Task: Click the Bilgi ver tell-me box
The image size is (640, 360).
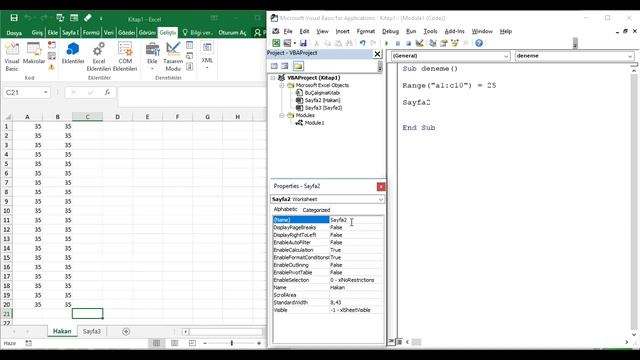Action: pyautogui.click(x=198, y=33)
